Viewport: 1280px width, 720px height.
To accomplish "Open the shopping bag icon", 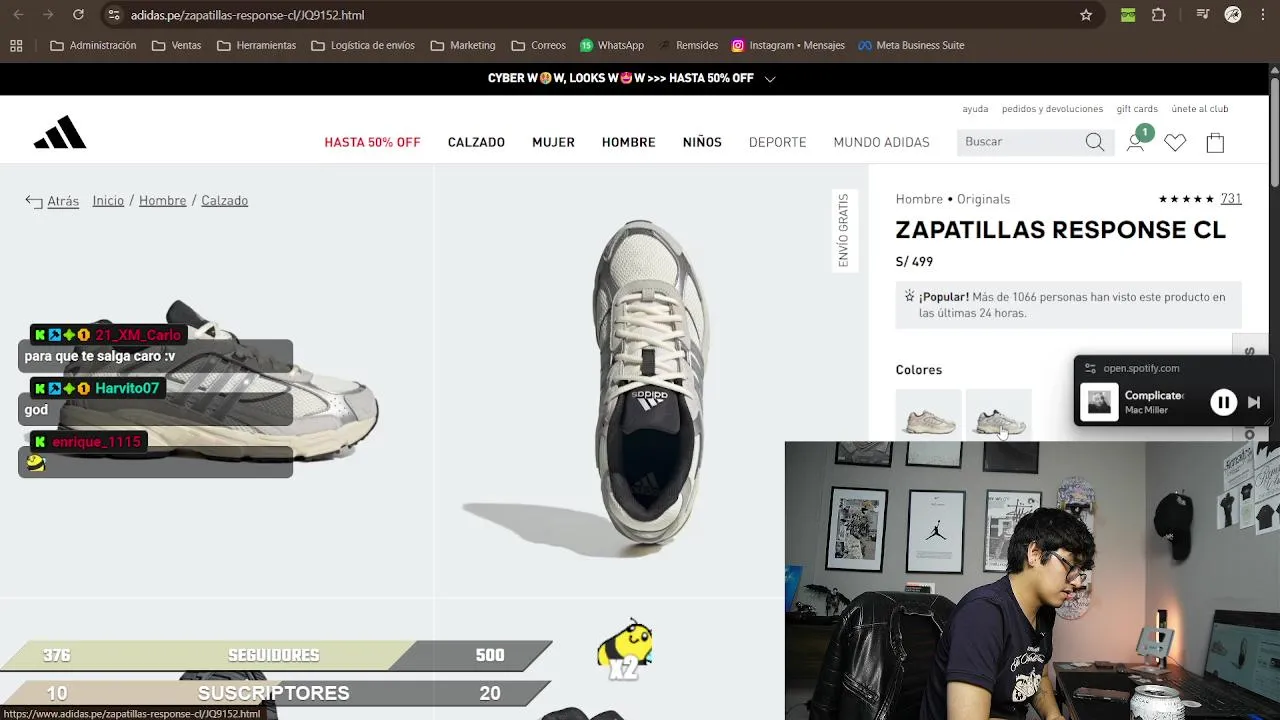I will coord(1215,143).
